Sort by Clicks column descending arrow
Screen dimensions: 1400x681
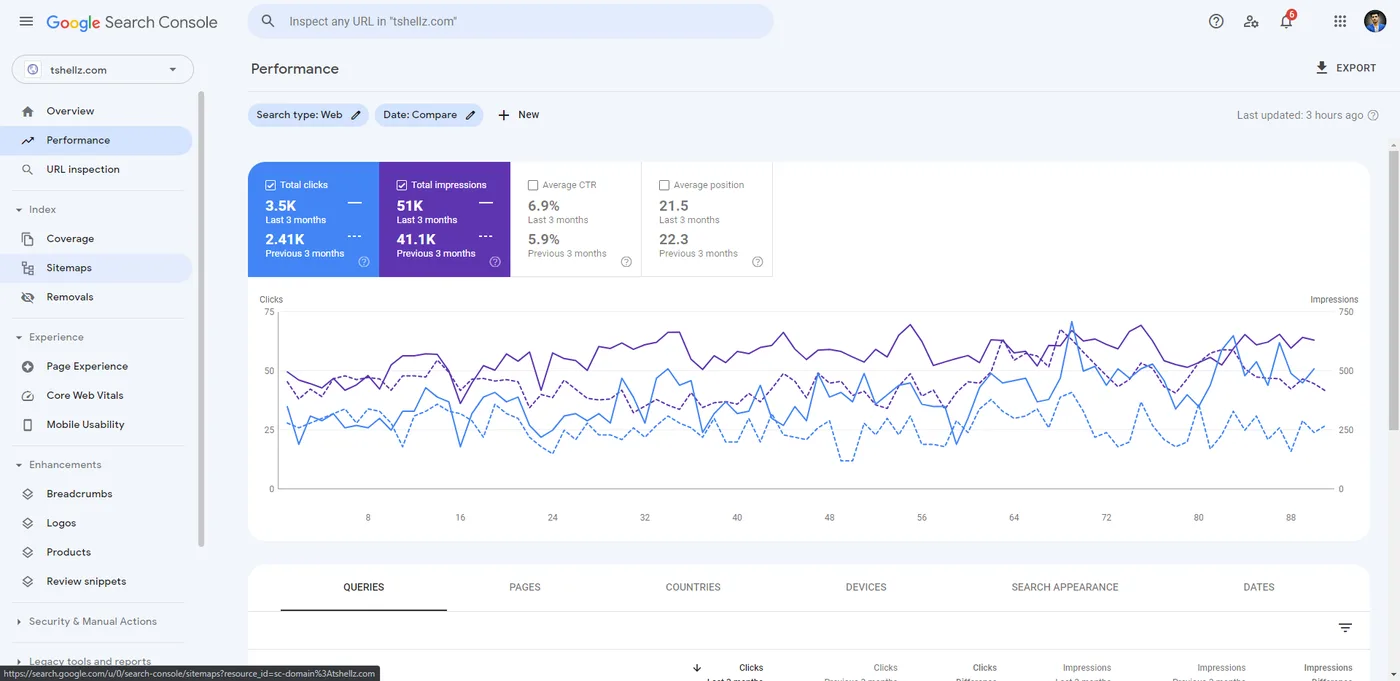(697, 668)
